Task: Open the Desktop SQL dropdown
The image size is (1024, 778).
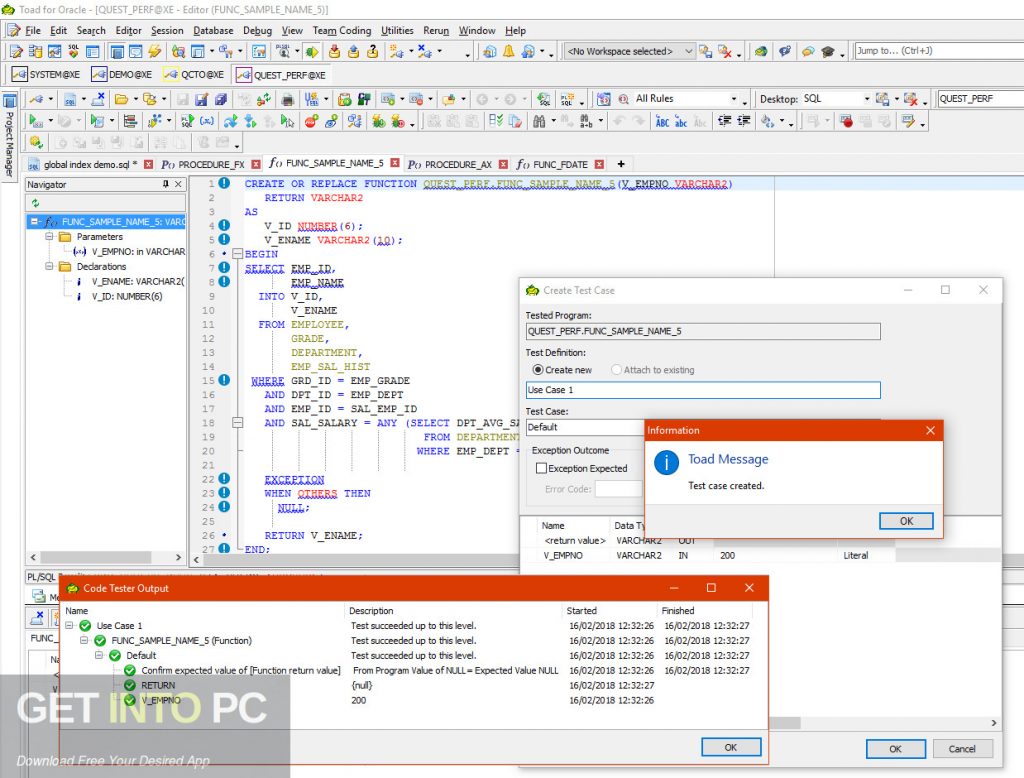Action: point(867,99)
